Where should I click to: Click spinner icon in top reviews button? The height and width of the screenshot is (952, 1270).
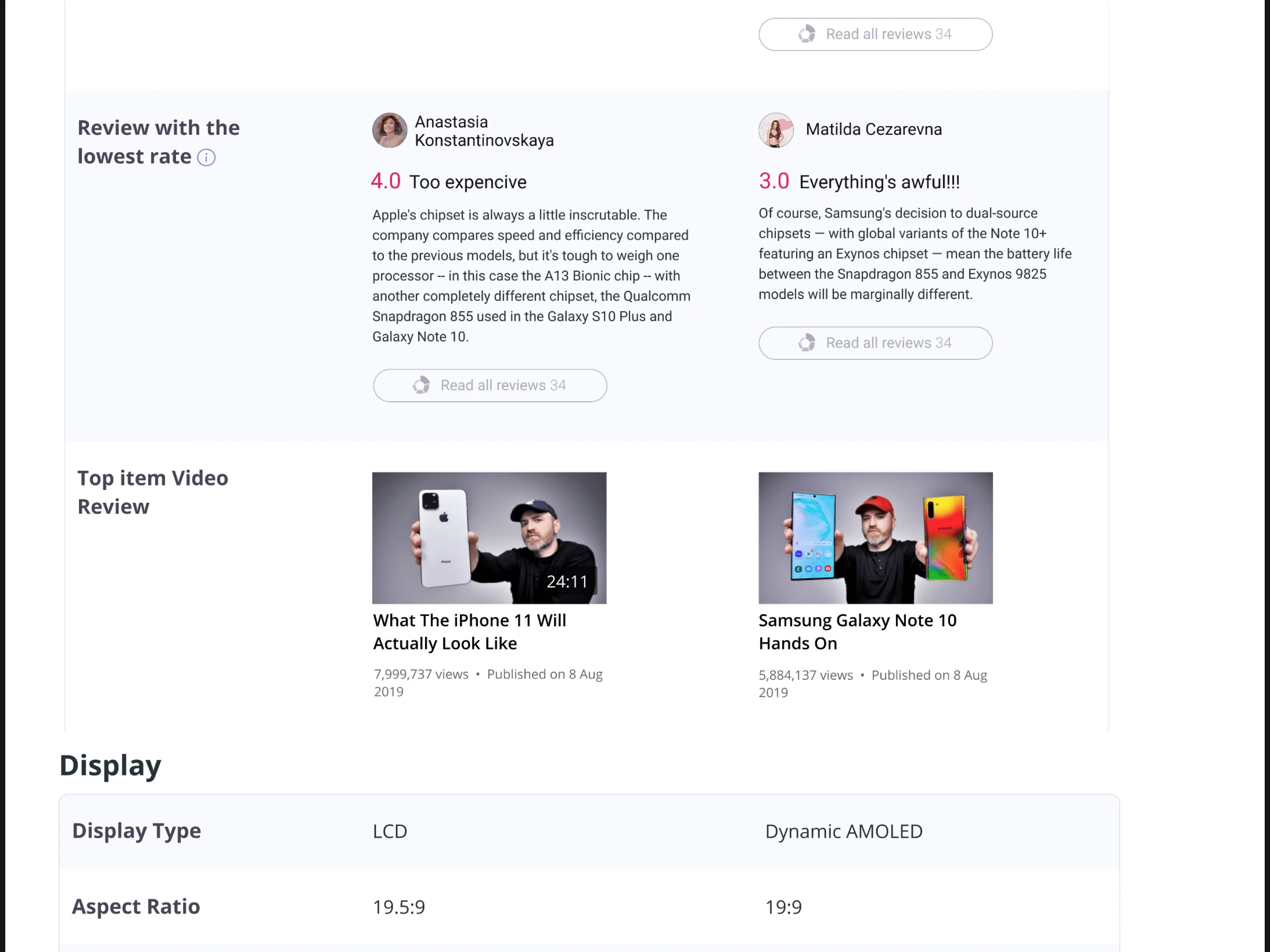pos(807,35)
